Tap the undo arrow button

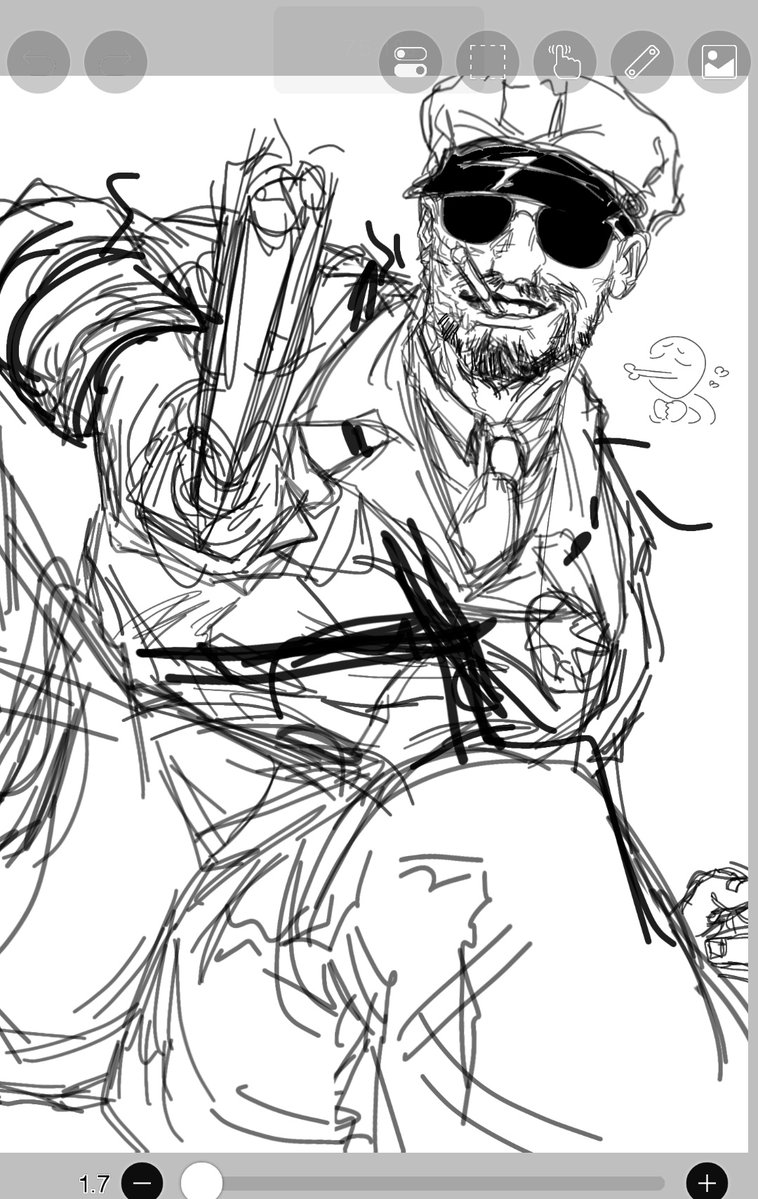click(38, 62)
